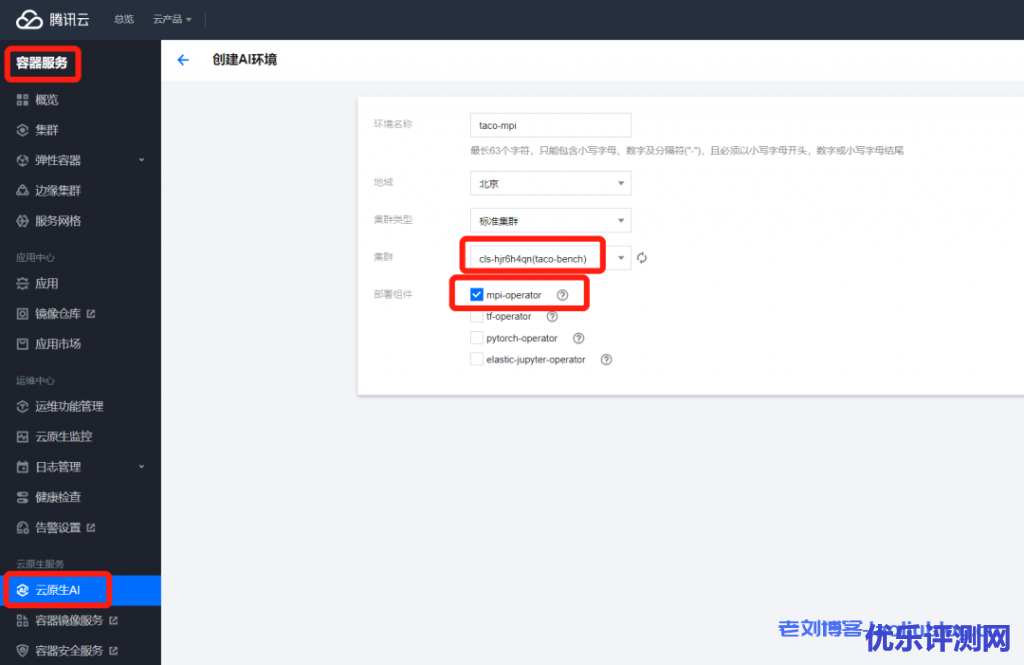
Task: Click the 容器安全服务 shield icon
Action: coord(22,650)
